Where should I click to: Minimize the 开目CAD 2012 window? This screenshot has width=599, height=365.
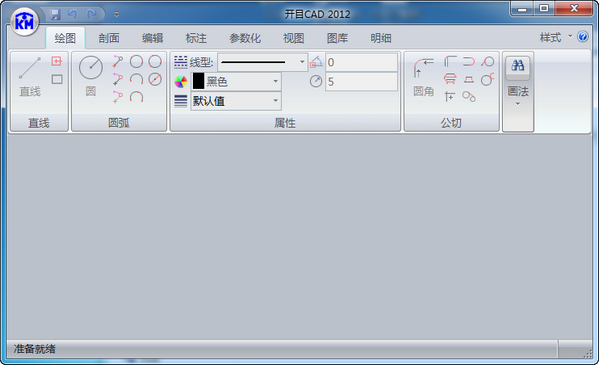pos(522,8)
